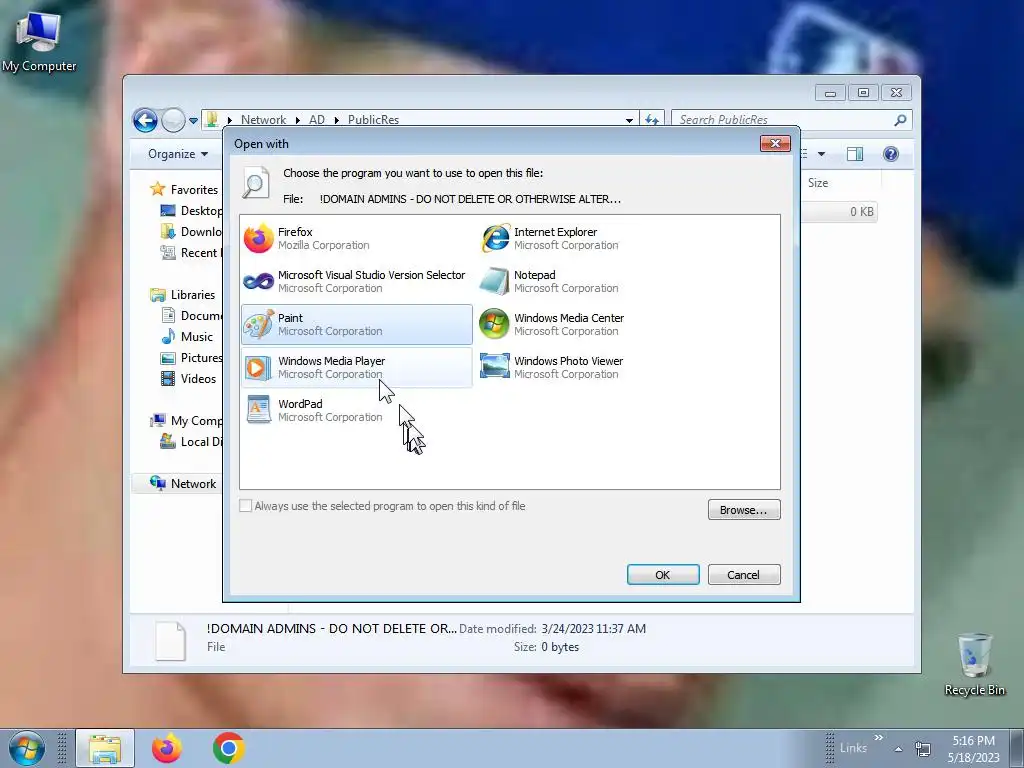This screenshot has height=768, width=1024.
Task: Confirm with the OK button
Action: (663, 575)
